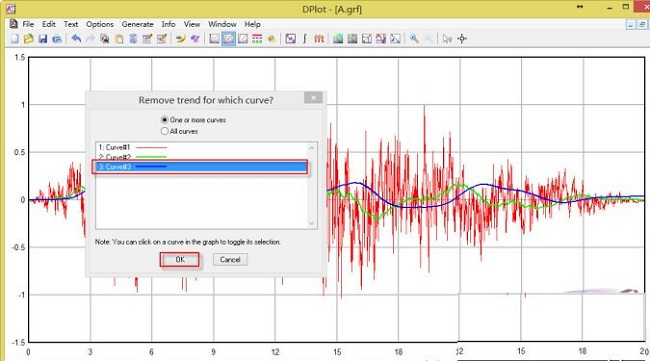The image size is (650, 361).
Task: Click the red-green grid lines icon
Action: (x=257, y=39)
